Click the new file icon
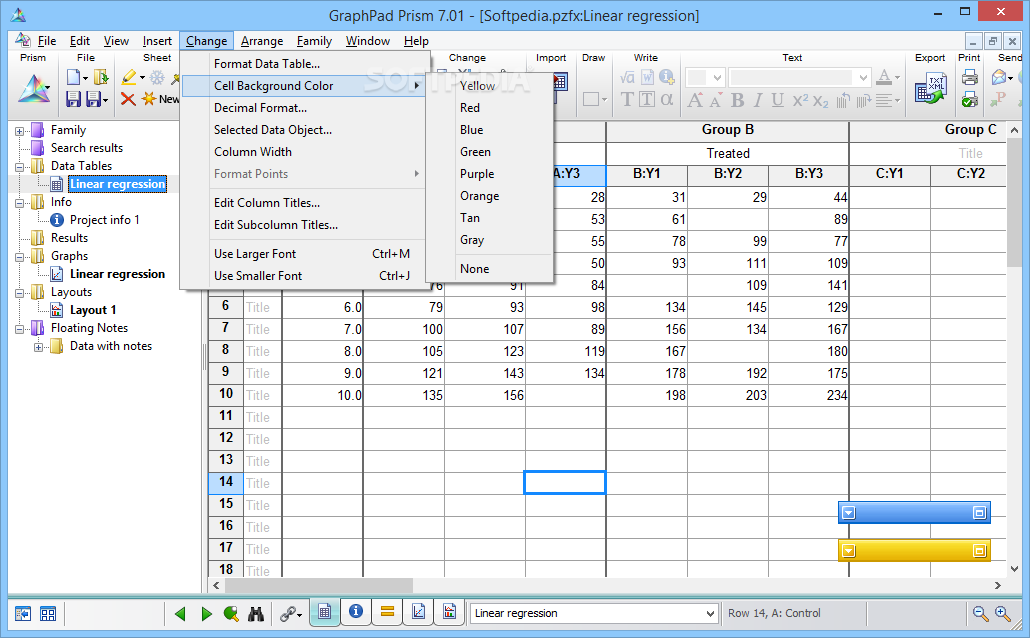 [x=74, y=78]
